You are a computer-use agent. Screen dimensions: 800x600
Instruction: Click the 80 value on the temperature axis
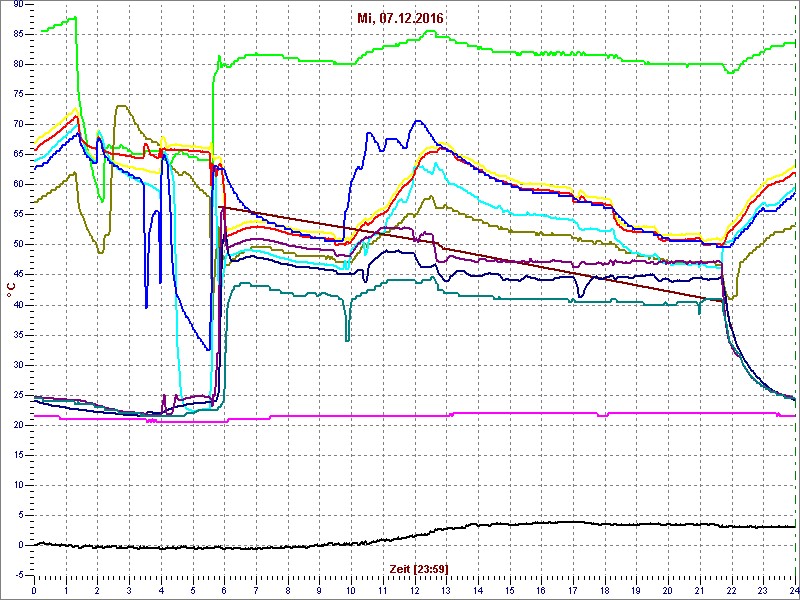[x=18, y=64]
